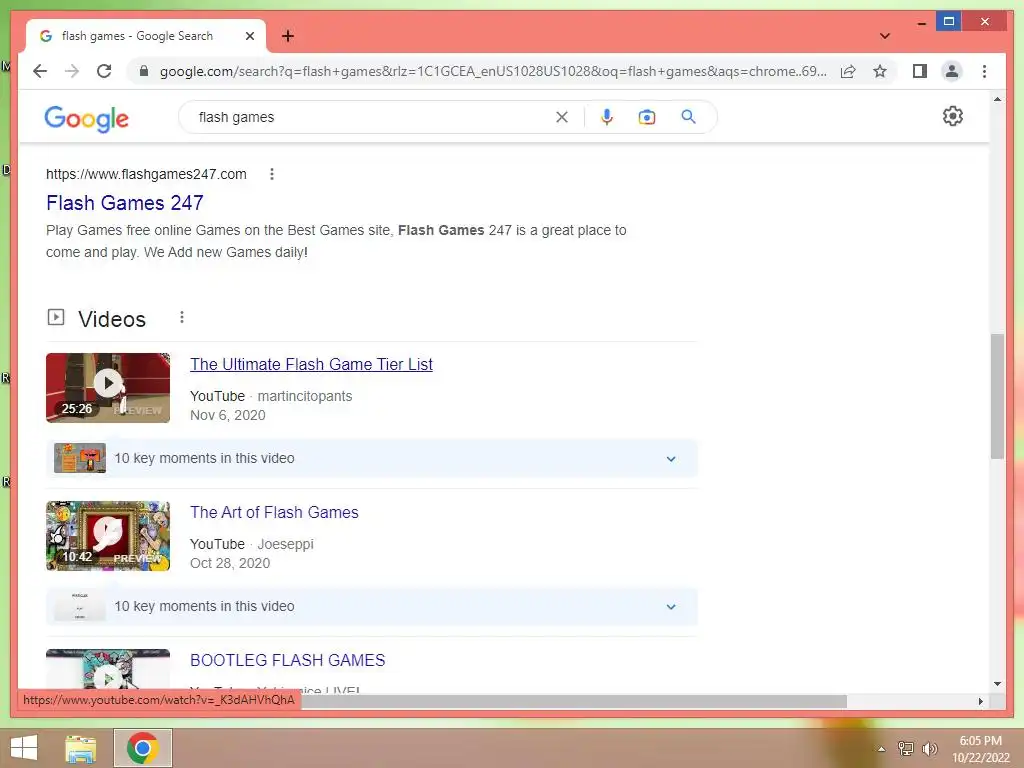This screenshot has height=768, width=1024.
Task: Play the 10:42 video thumbnail
Action: tap(108, 536)
